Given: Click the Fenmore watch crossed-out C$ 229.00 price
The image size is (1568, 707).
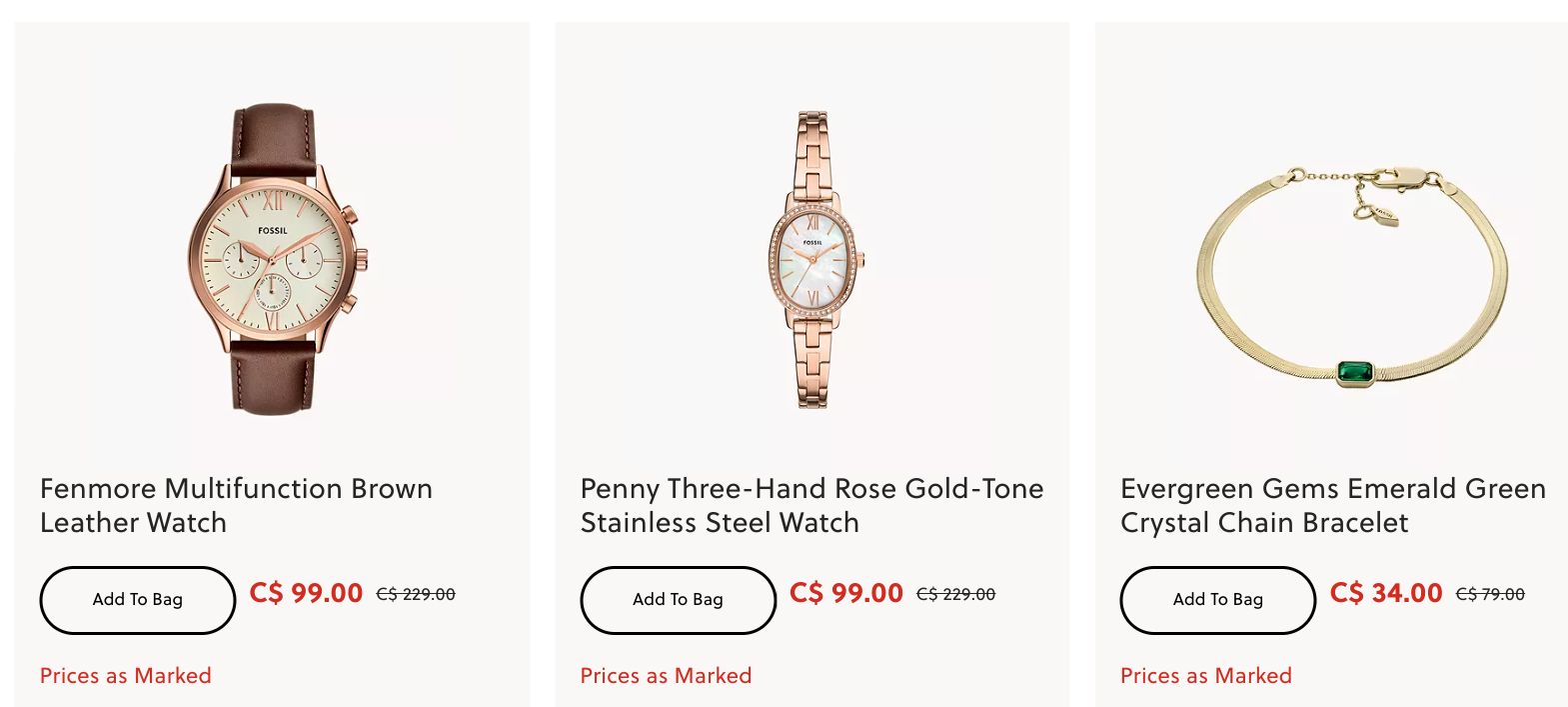Looking at the screenshot, I should click(x=416, y=594).
